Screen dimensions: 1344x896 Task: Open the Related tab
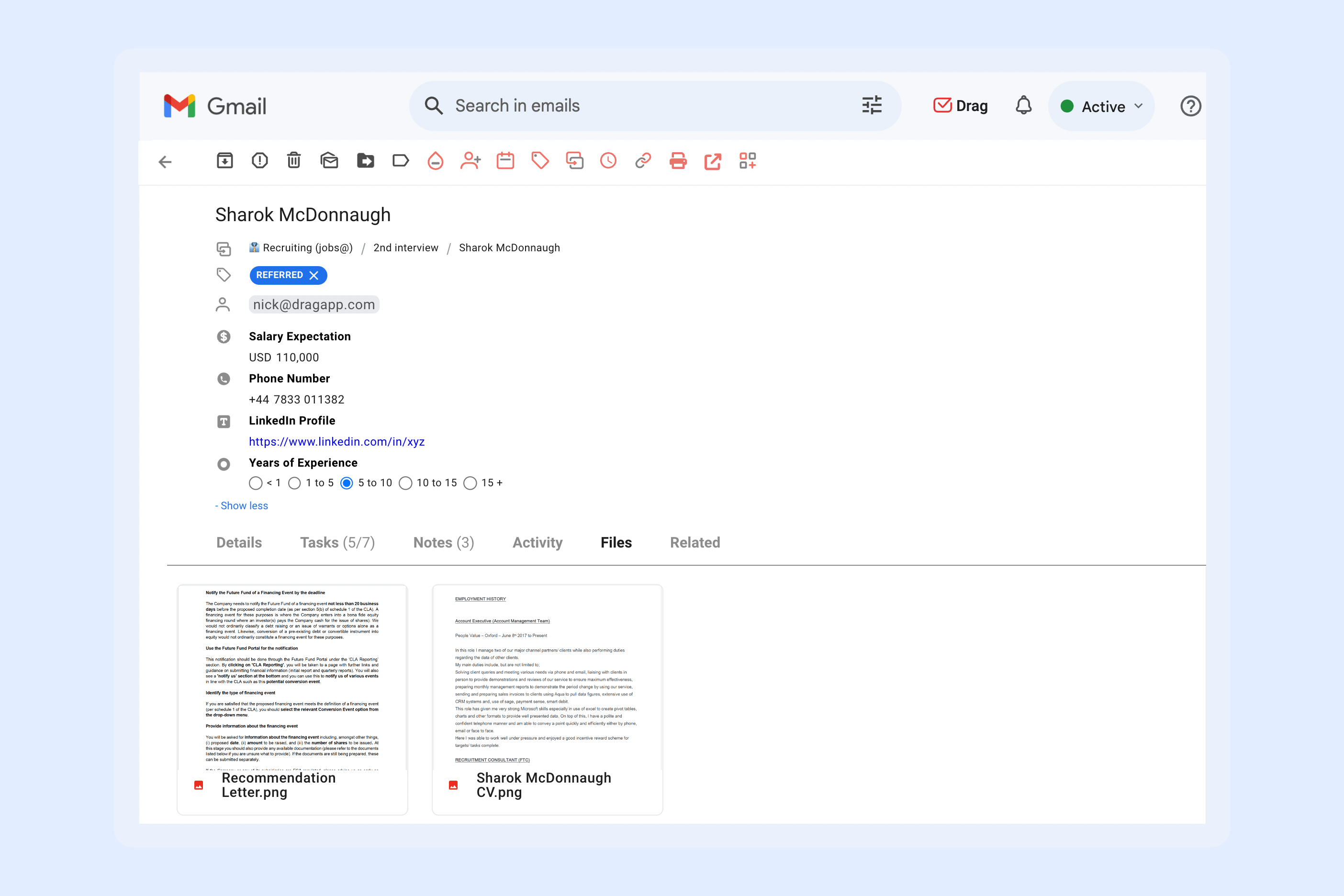[695, 542]
